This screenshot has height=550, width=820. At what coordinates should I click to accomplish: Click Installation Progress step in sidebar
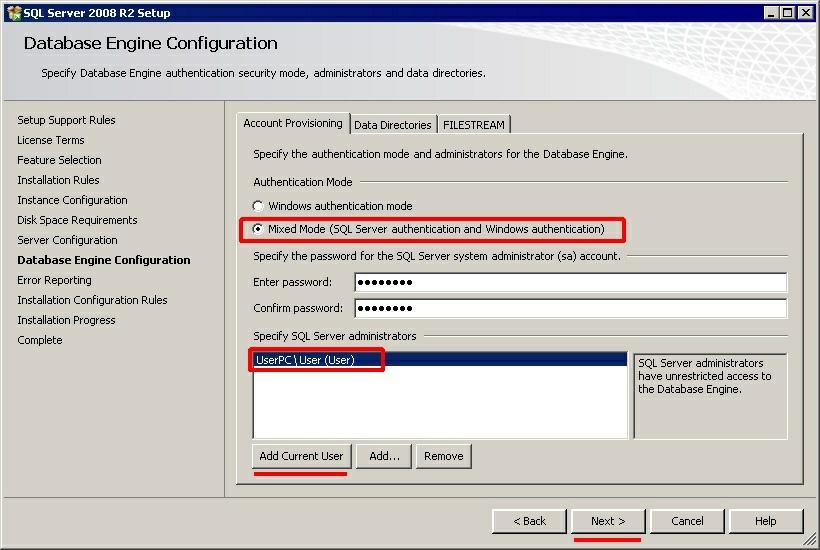coord(66,320)
